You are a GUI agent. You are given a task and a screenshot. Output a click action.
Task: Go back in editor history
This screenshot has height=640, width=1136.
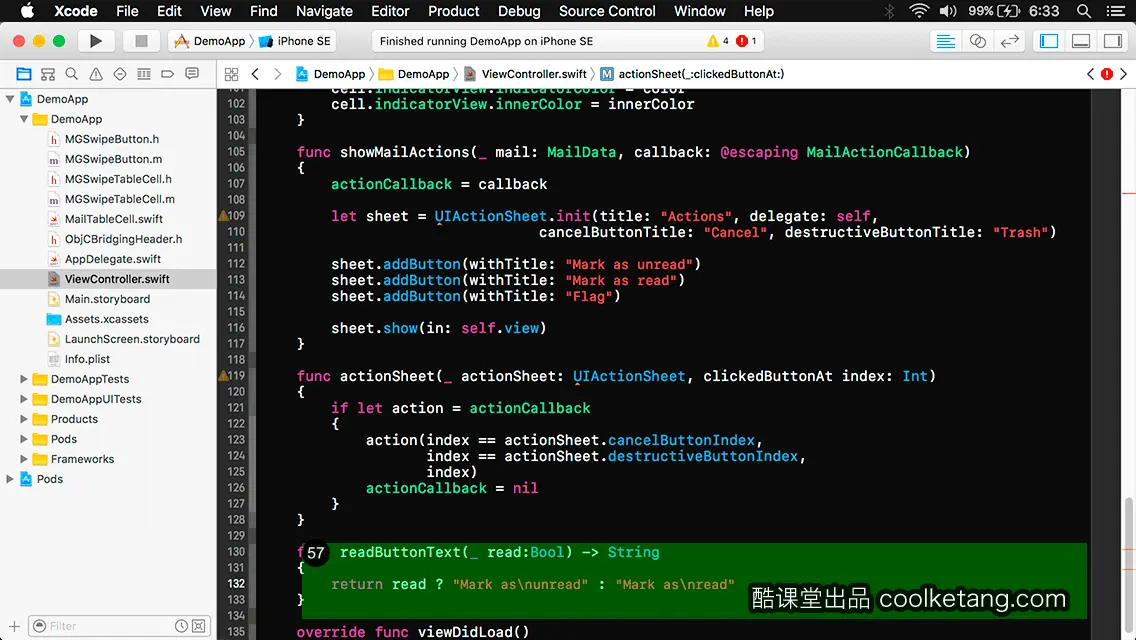click(x=255, y=74)
